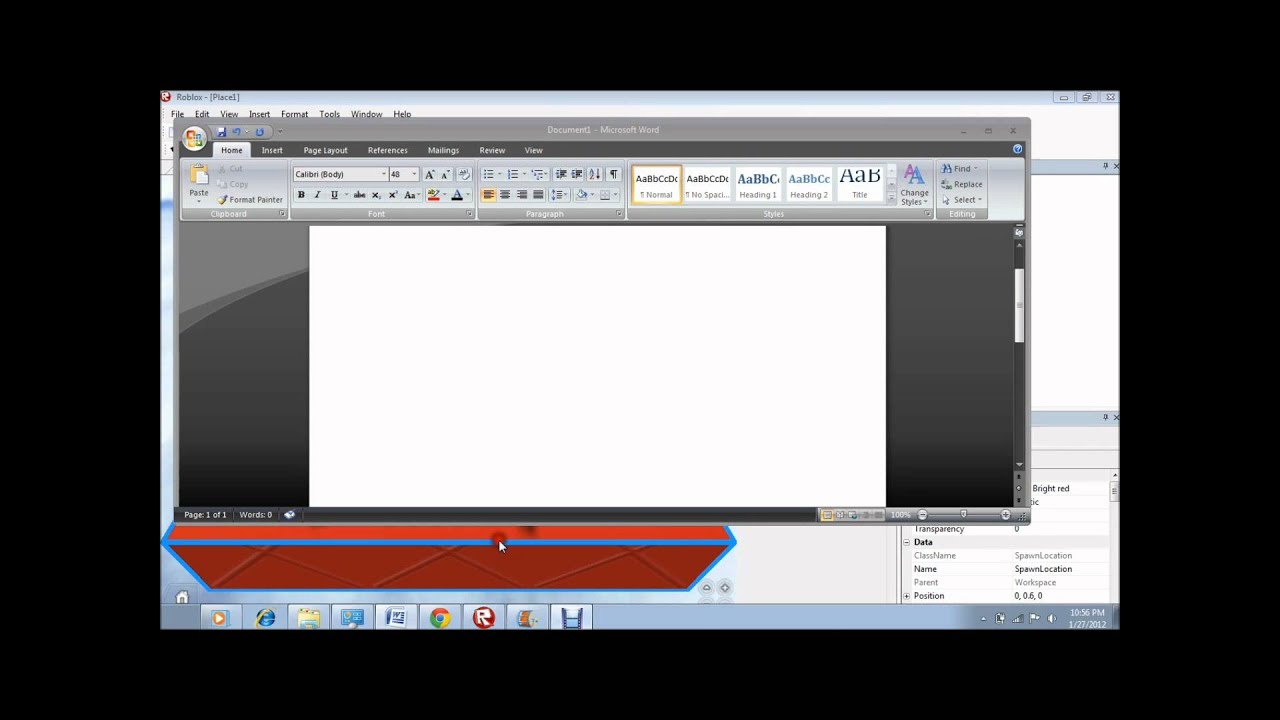This screenshot has height=720, width=1280.
Task: Switch to the References ribbon tab
Action: pos(387,150)
